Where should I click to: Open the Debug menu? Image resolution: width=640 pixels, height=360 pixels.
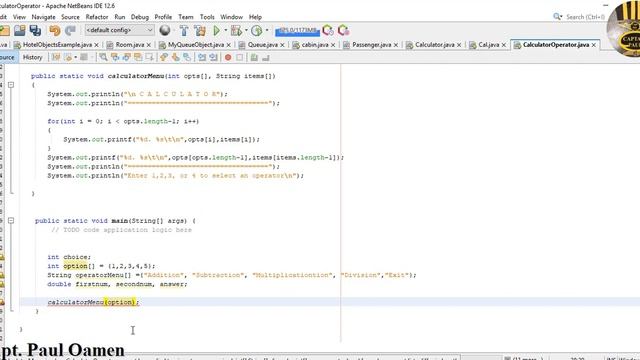[x=140, y=17]
